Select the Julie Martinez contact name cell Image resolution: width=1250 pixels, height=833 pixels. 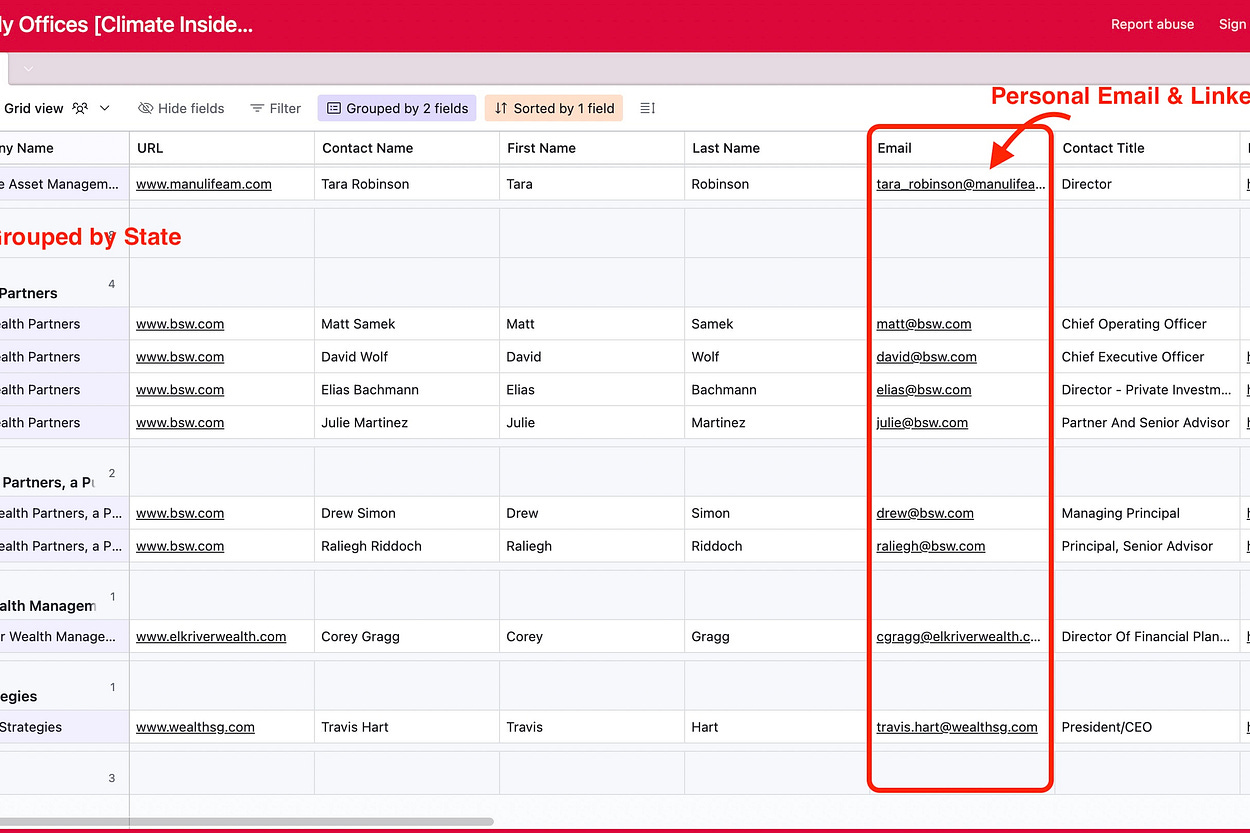[x=407, y=423]
